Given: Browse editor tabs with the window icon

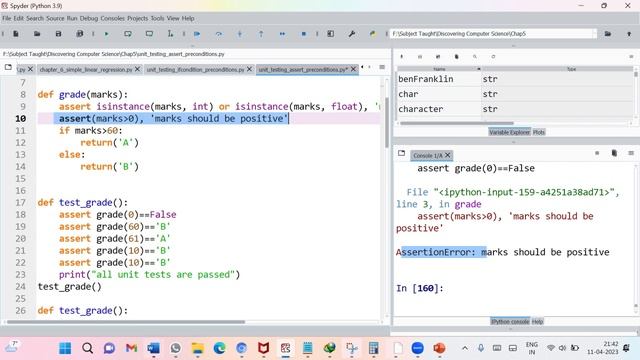Looking at the screenshot, I should tap(8, 67).
